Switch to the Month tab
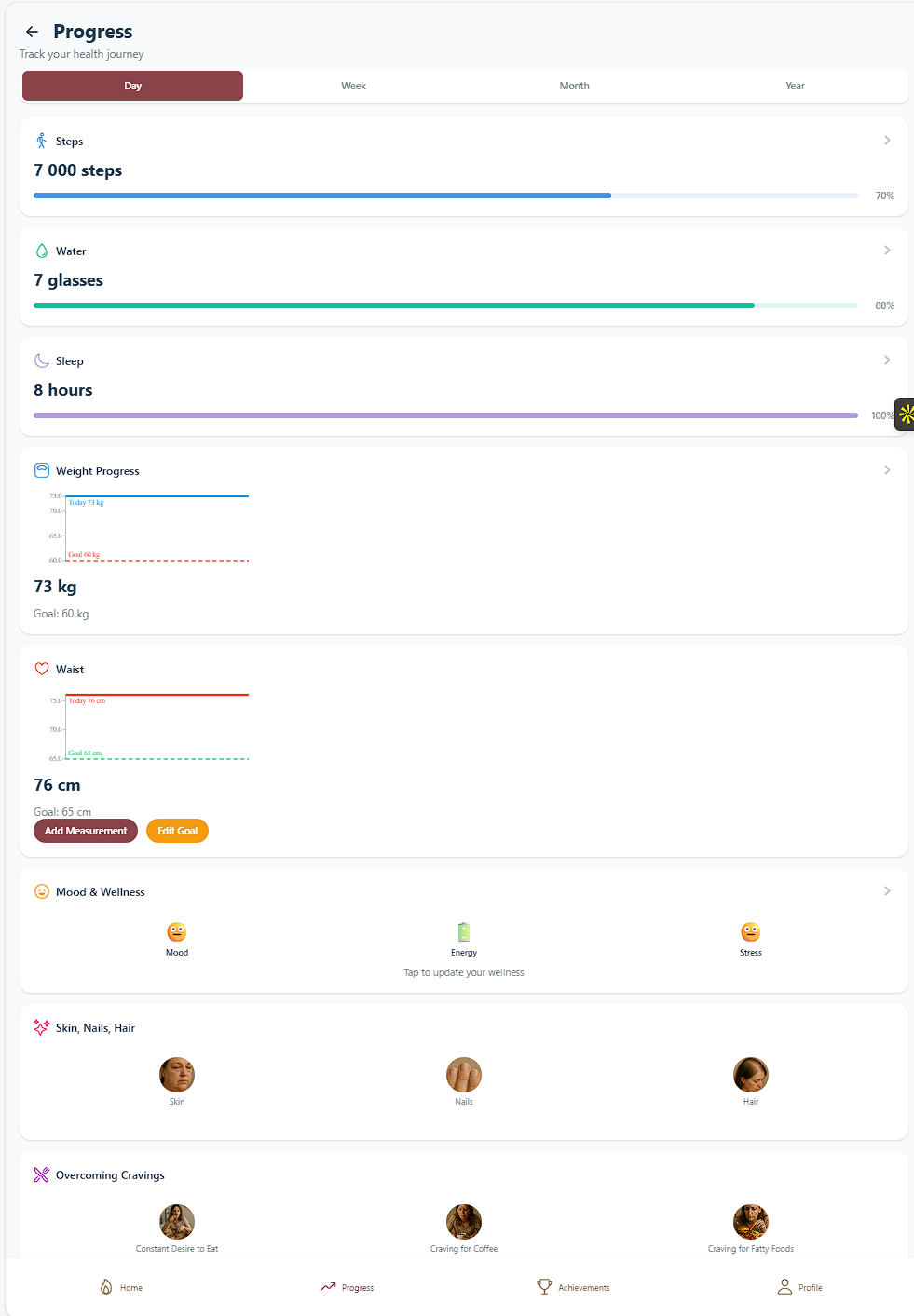This screenshot has width=914, height=1316. [574, 86]
